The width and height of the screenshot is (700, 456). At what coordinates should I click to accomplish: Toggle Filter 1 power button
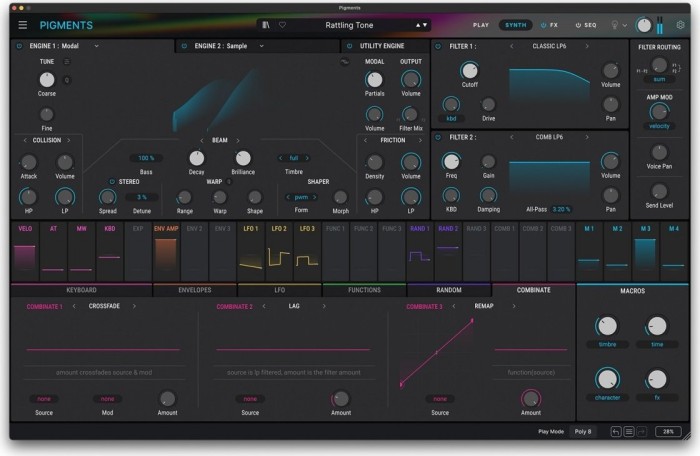coord(438,46)
